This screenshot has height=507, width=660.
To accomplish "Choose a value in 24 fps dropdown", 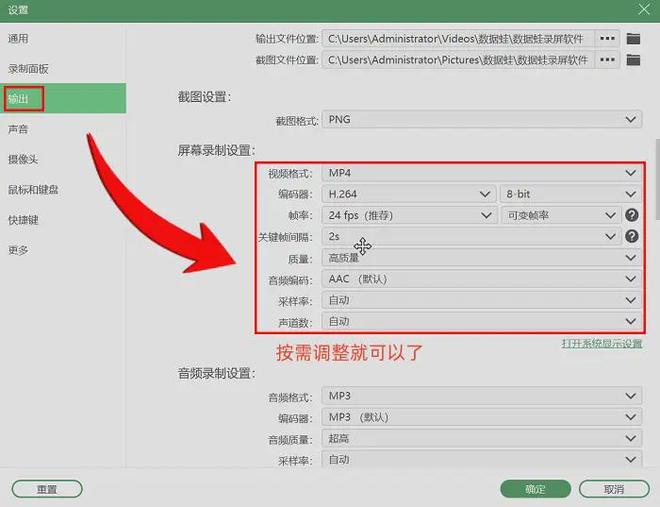I will tap(409, 215).
